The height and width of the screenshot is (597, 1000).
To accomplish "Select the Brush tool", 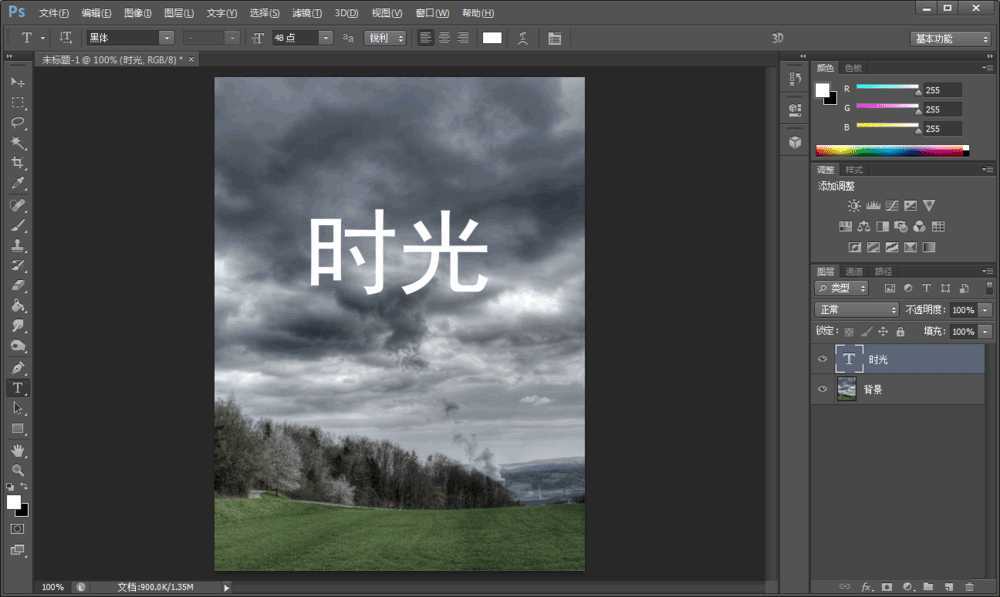I will coord(17,225).
